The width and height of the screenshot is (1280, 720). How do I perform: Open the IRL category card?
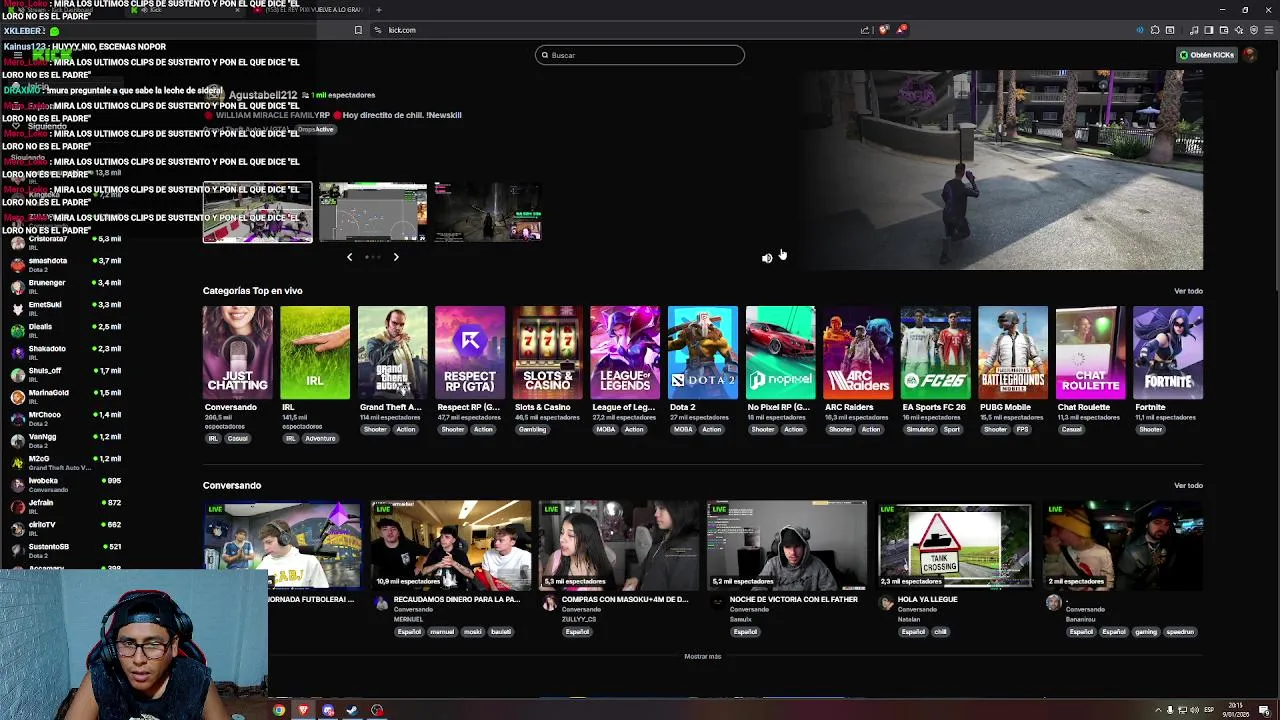[x=315, y=353]
